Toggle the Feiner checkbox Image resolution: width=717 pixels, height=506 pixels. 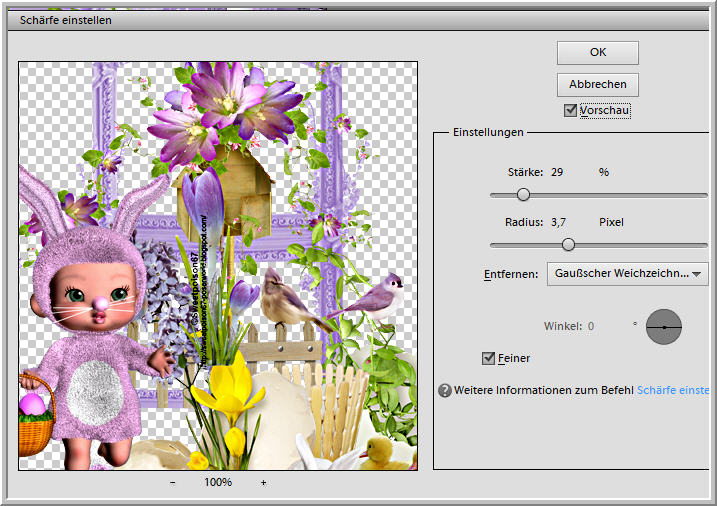(488, 358)
